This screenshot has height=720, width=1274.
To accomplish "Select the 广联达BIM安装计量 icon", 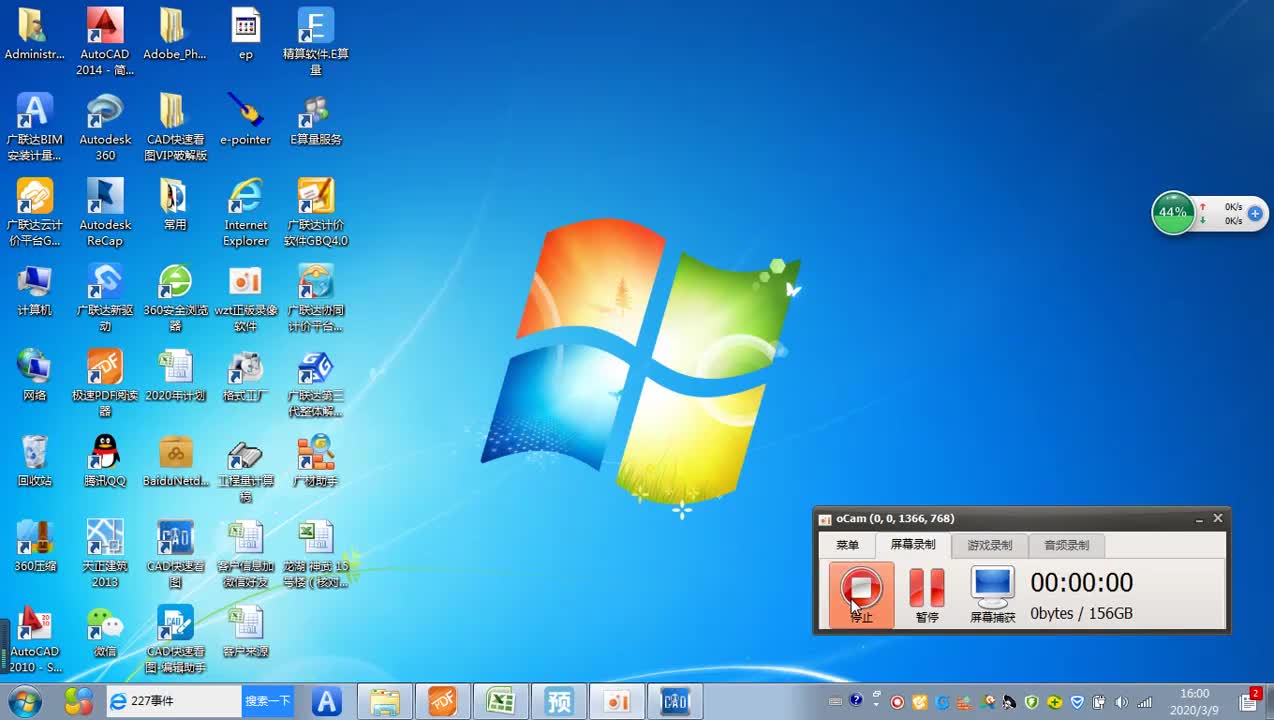I will (34, 127).
